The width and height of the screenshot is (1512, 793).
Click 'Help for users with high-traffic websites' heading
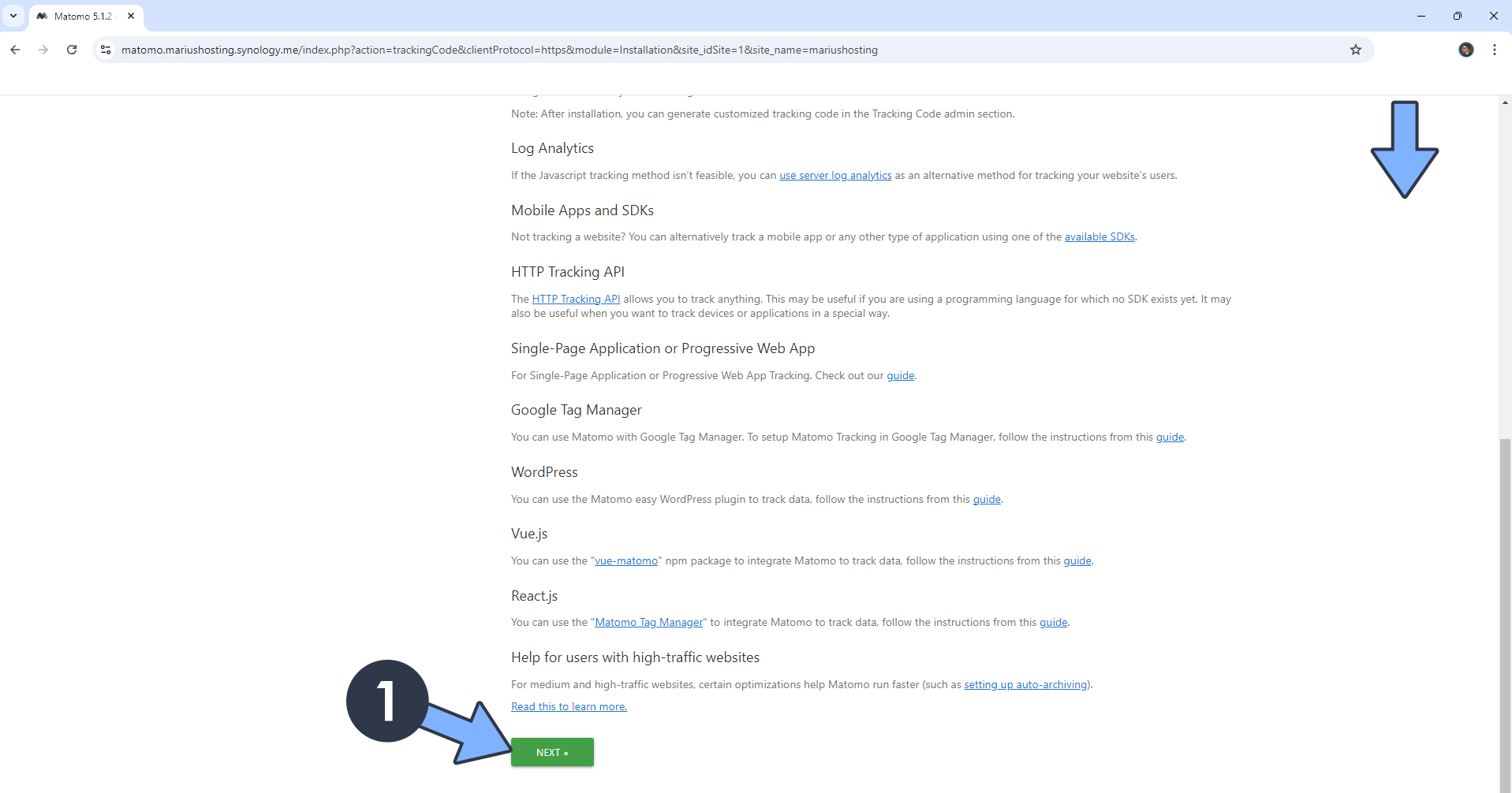pyautogui.click(x=635, y=657)
